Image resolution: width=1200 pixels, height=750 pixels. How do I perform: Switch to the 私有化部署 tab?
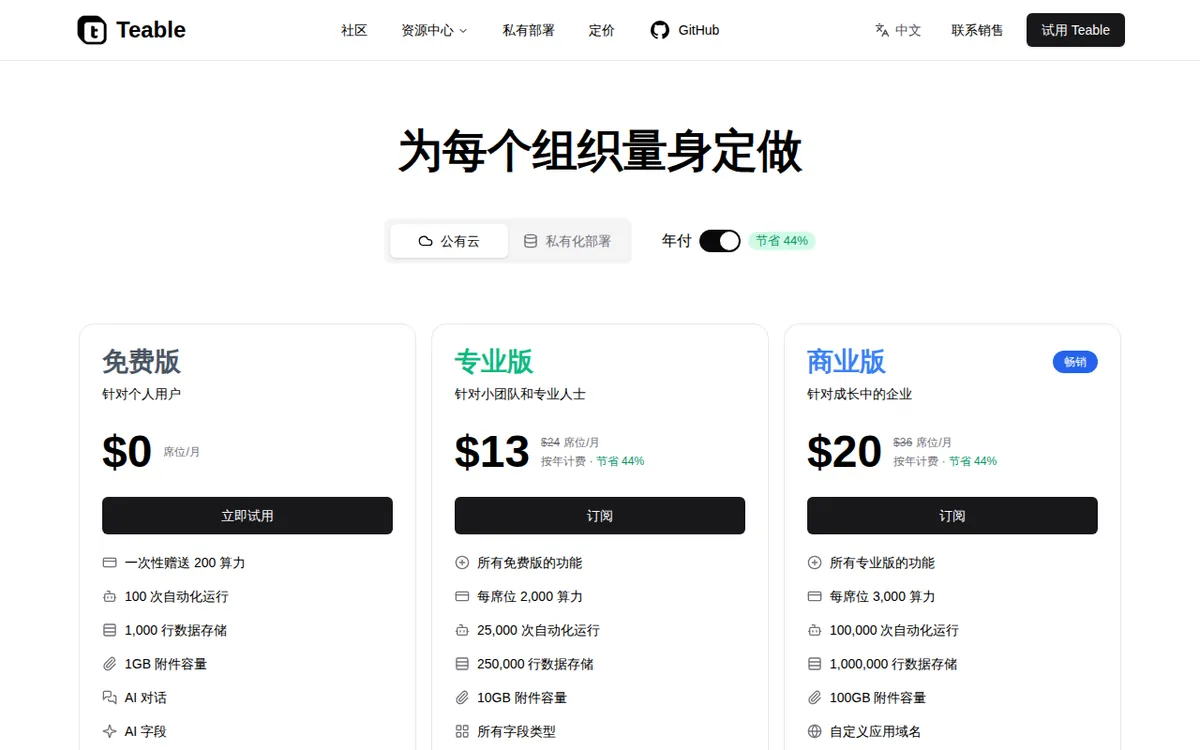click(568, 241)
